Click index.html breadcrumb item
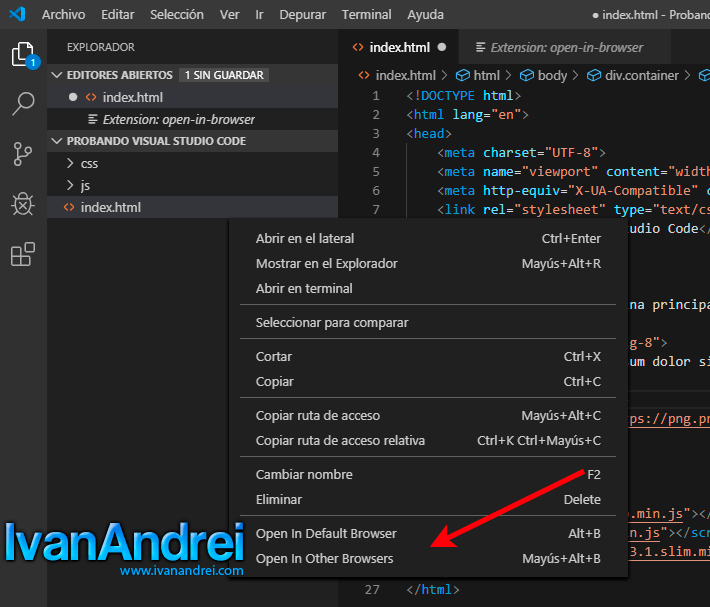This screenshot has height=607, width=710. click(x=405, y=75)
